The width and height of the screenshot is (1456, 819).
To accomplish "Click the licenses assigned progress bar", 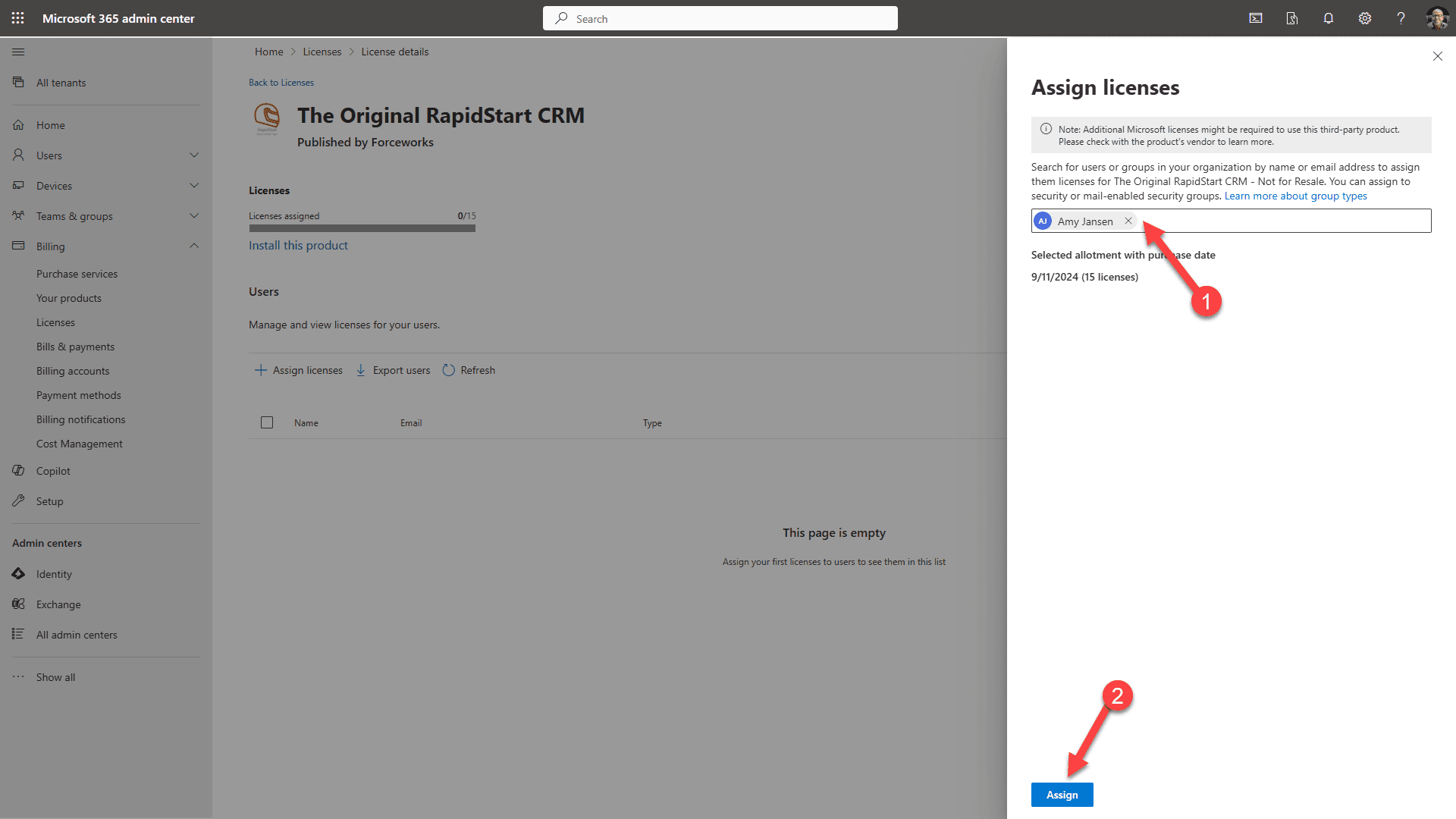I will pyautogui.click(x=362, y=227).
